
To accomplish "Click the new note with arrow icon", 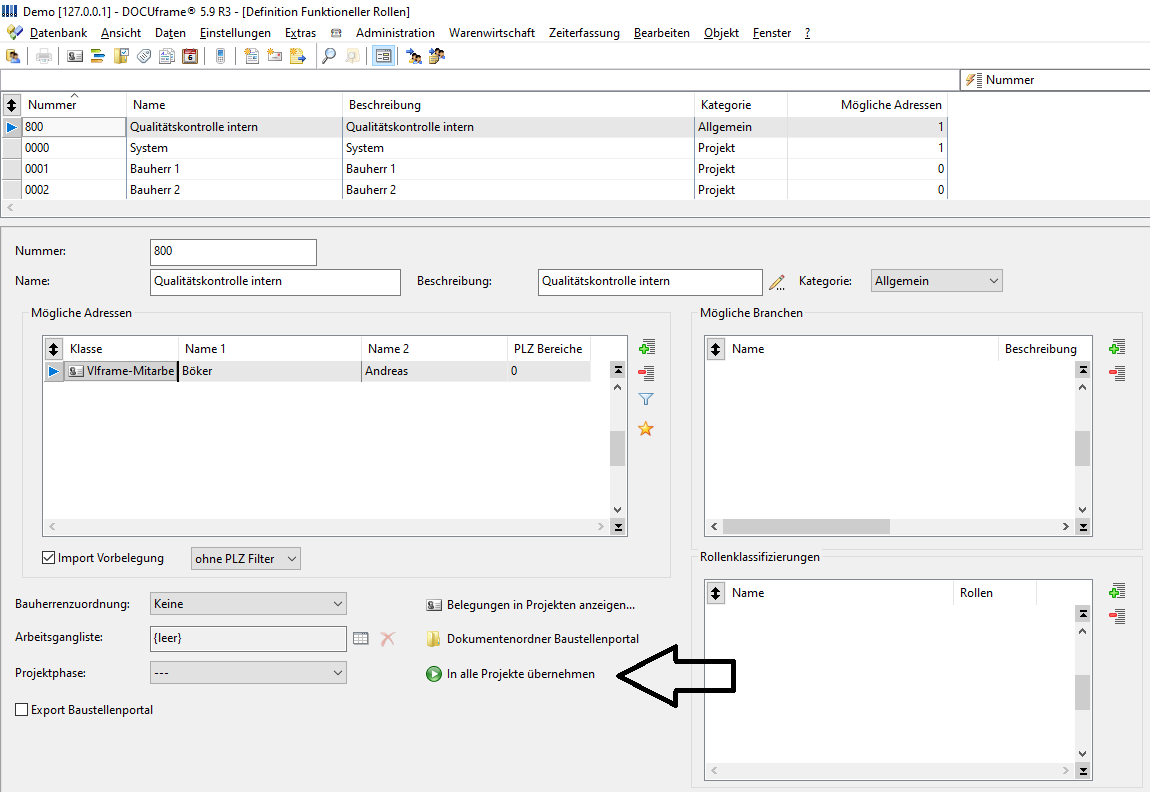I will click(x=298, y=56).
